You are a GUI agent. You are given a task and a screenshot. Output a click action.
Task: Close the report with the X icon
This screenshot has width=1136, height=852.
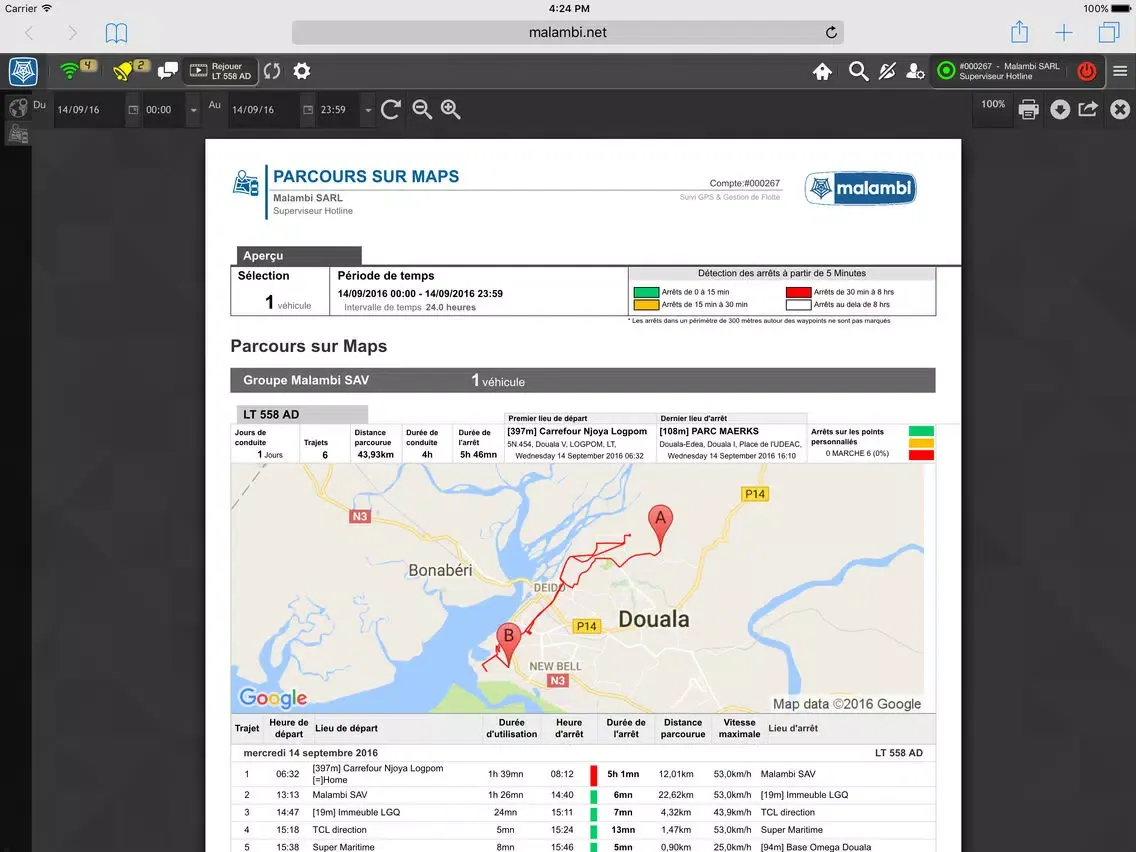click(1120, 109)
